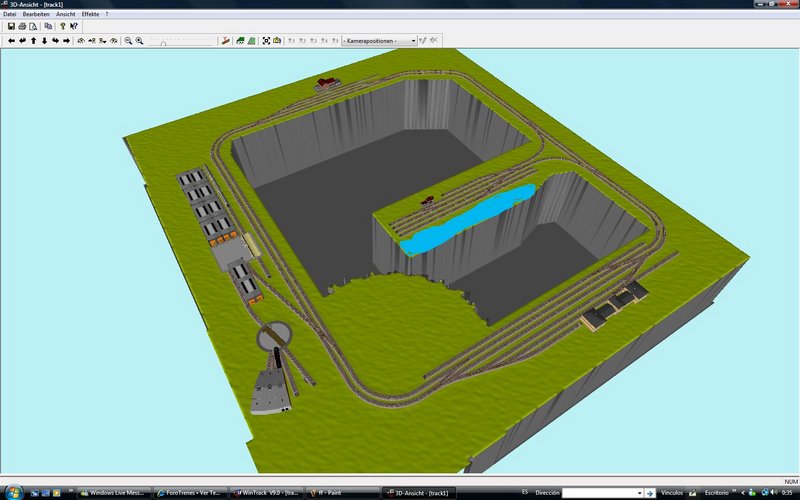Rotate the view left with the curved left arrow
This screenshot has height=500, width=800.
coord(22,40)
